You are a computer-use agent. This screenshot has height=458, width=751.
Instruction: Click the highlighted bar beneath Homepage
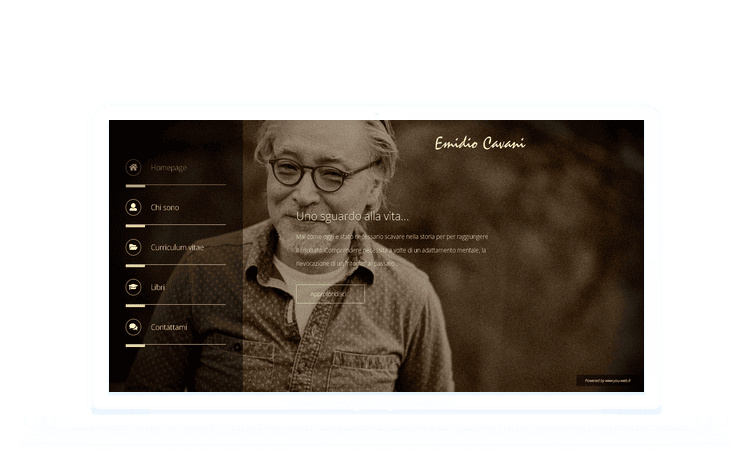[136, 186]
